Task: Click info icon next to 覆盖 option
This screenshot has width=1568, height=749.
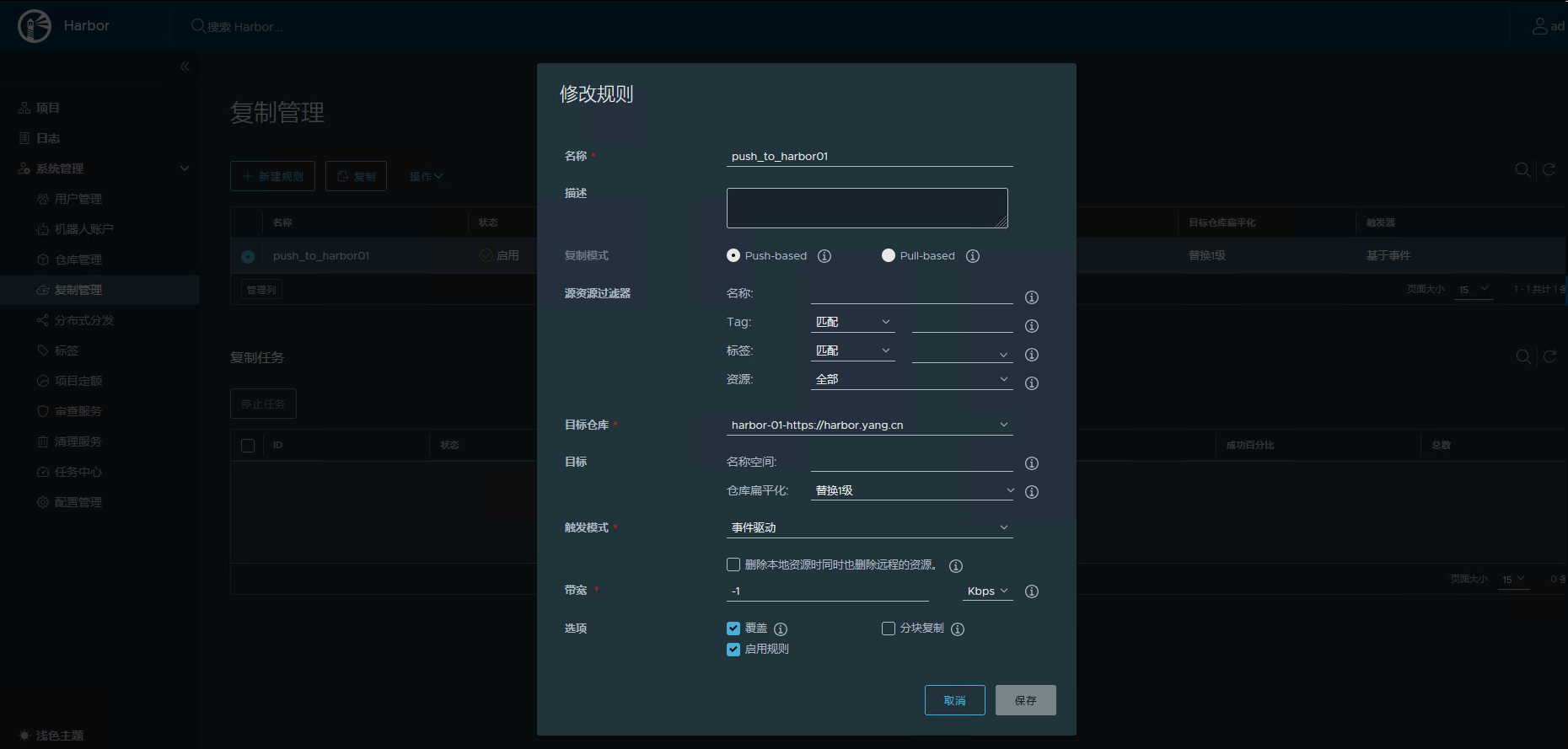Action: 781,629
